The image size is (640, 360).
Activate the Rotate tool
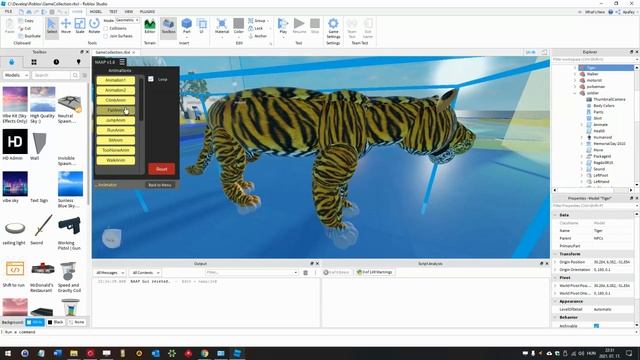[94, 27]
